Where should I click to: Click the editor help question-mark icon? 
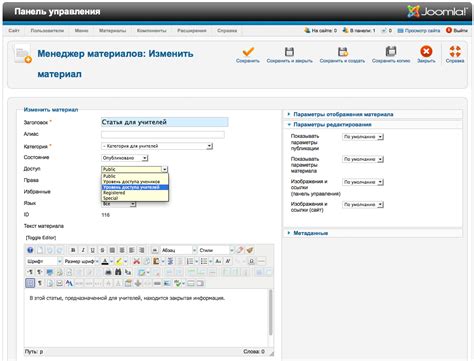pos(30,250)
